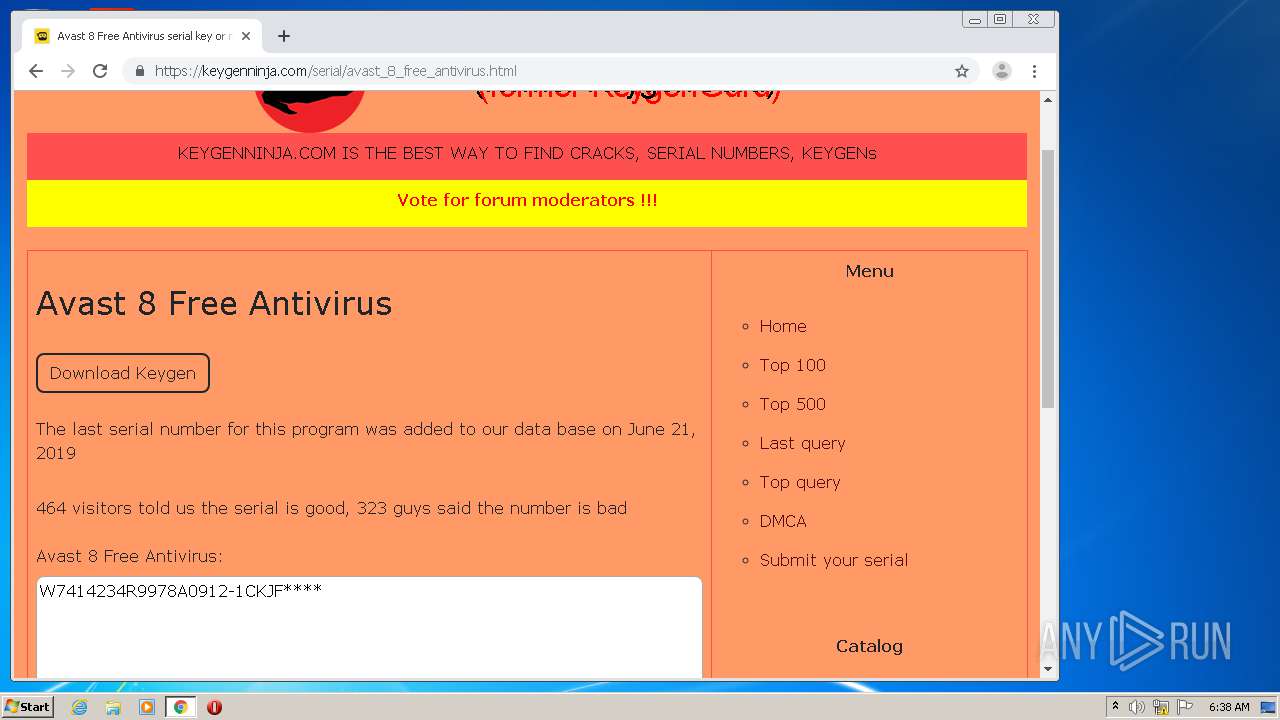Open Chrome's three-dot menu
The image size is (1280, 720).
[x=1034, y=71]
